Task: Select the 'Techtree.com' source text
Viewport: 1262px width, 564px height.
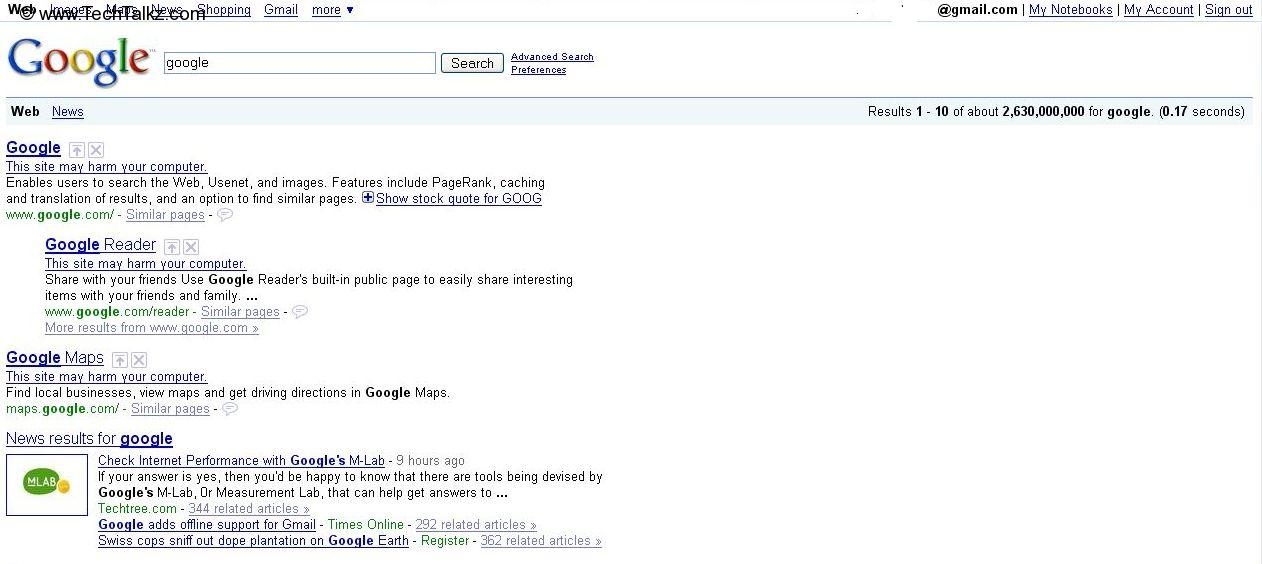Action: (x=137, y=509)
